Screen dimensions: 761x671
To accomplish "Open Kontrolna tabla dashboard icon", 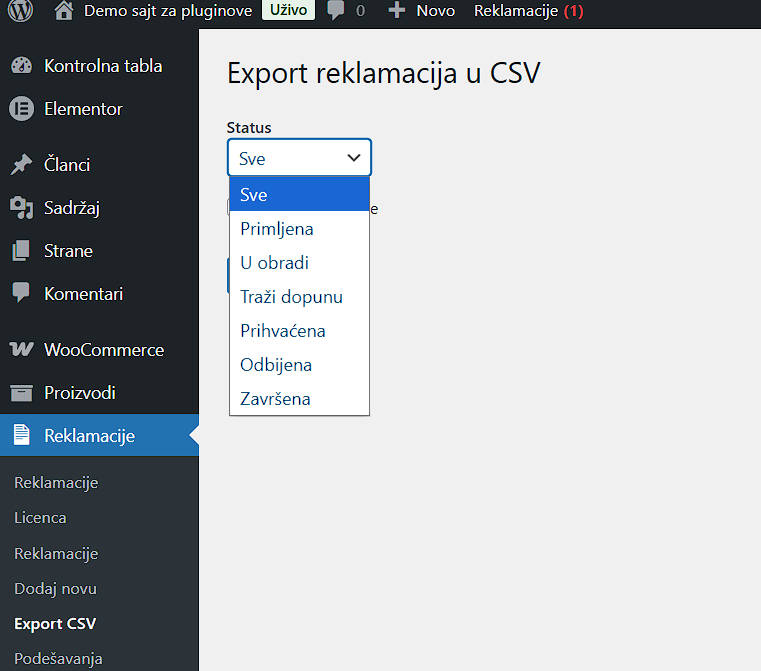I will click(x=21, y=66).
